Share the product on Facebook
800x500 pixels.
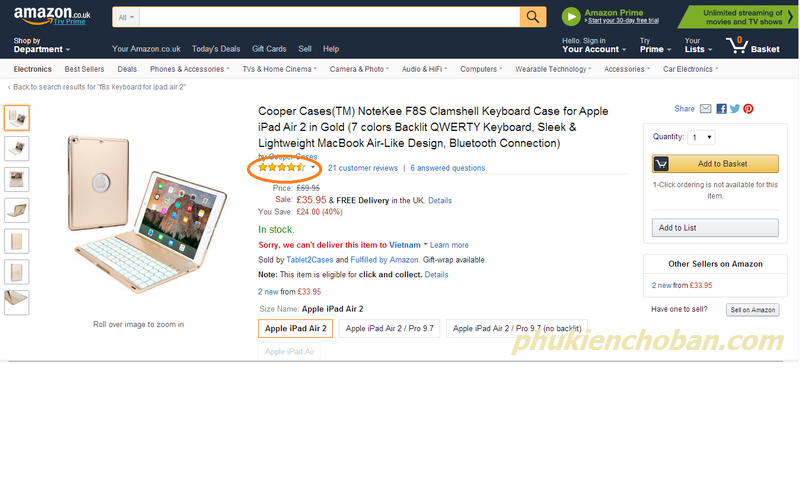coord(721,109)
